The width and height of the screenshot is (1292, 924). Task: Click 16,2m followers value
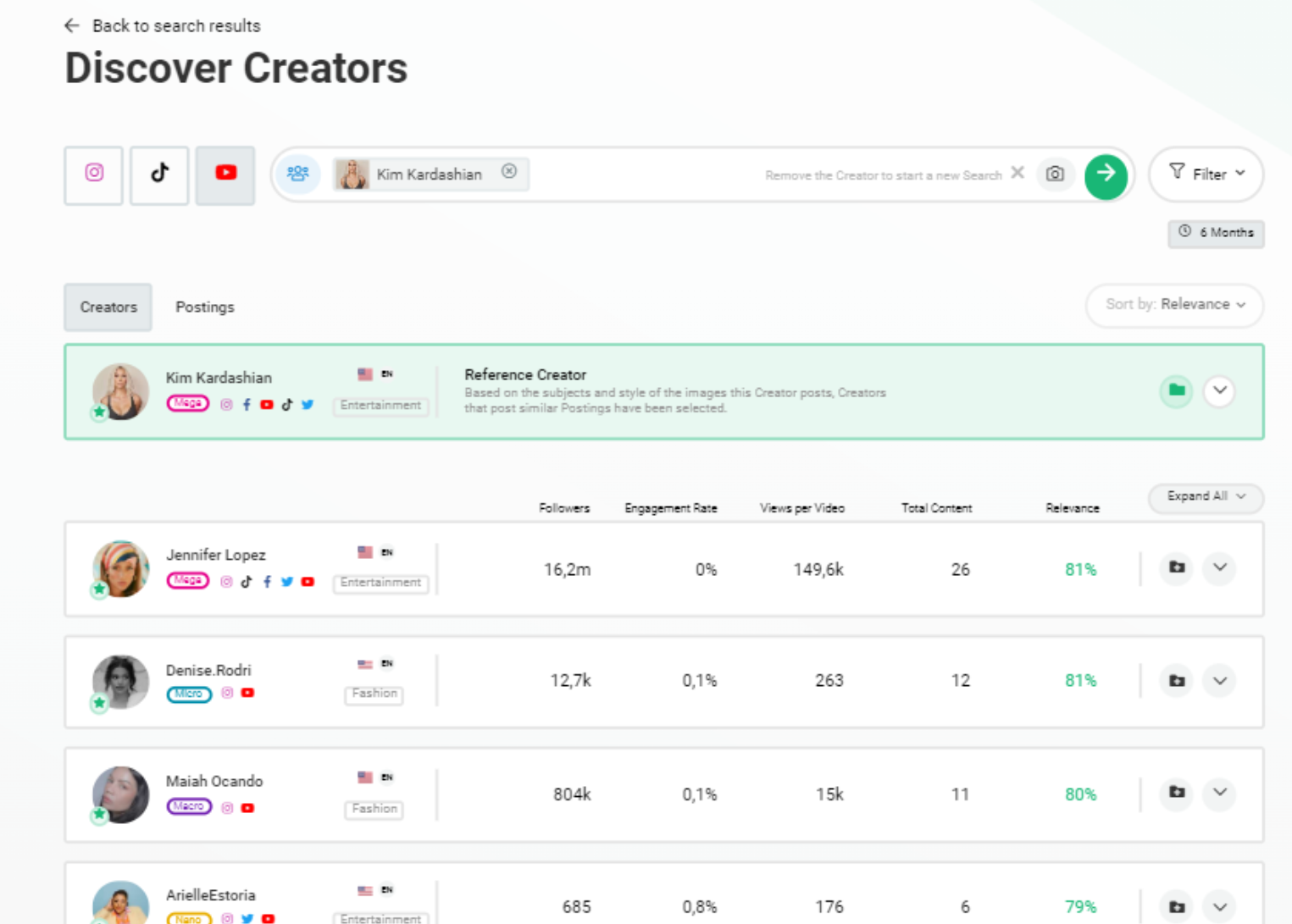[x=567, y=569]
